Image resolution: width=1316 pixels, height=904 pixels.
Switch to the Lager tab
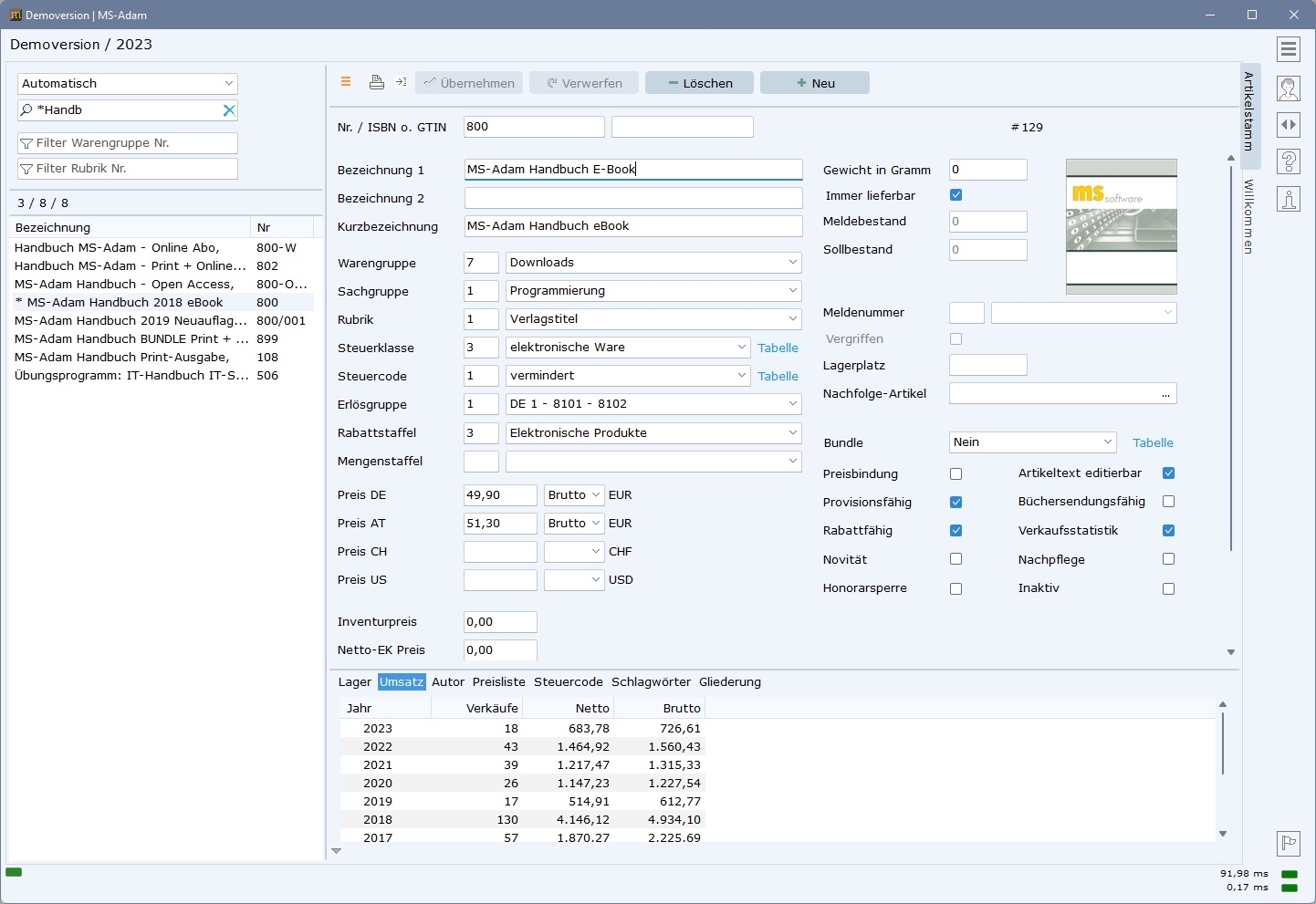pyautogui.click(x=354, y=682)
